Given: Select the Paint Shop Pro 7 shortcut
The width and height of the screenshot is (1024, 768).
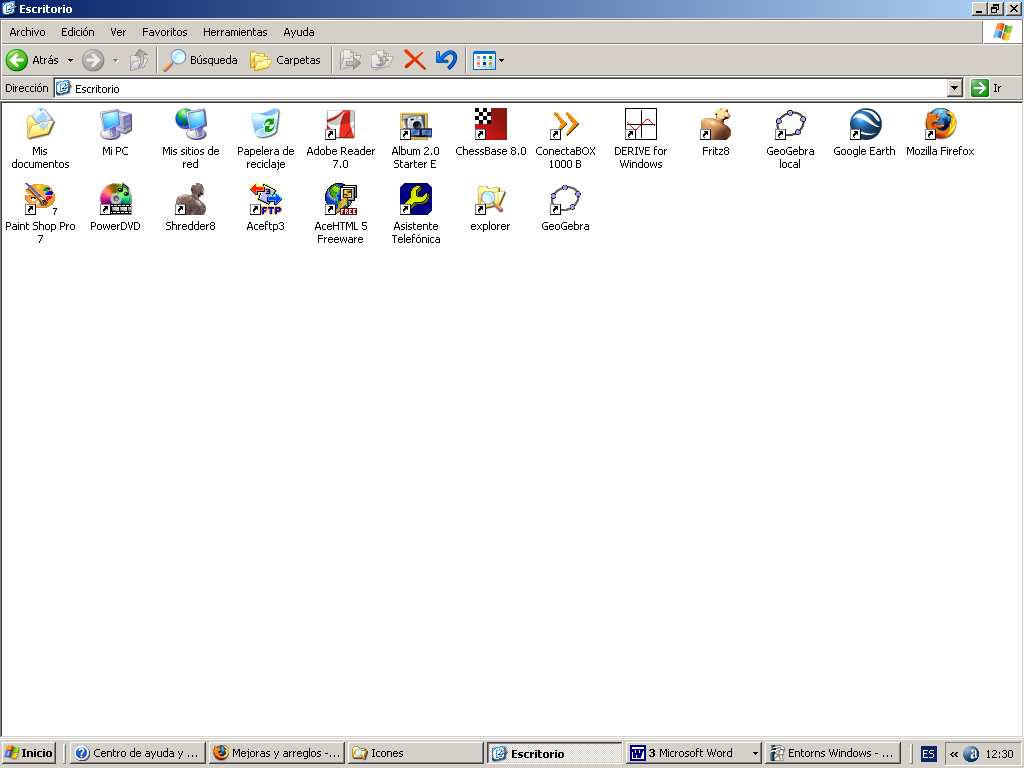Looking at the screenshot, I should (x=40, y=199).
